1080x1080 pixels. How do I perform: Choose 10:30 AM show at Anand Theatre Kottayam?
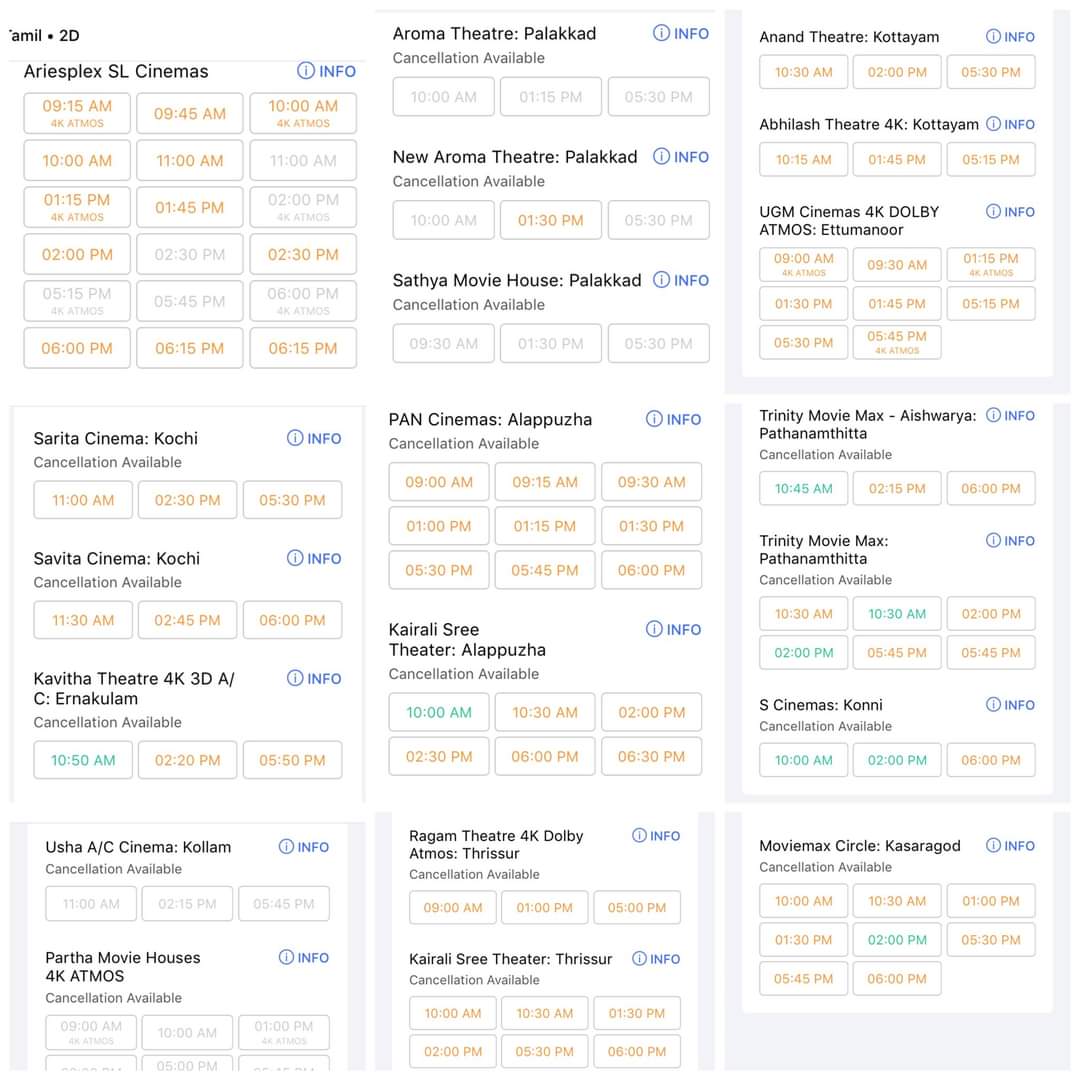coord(803,72)
